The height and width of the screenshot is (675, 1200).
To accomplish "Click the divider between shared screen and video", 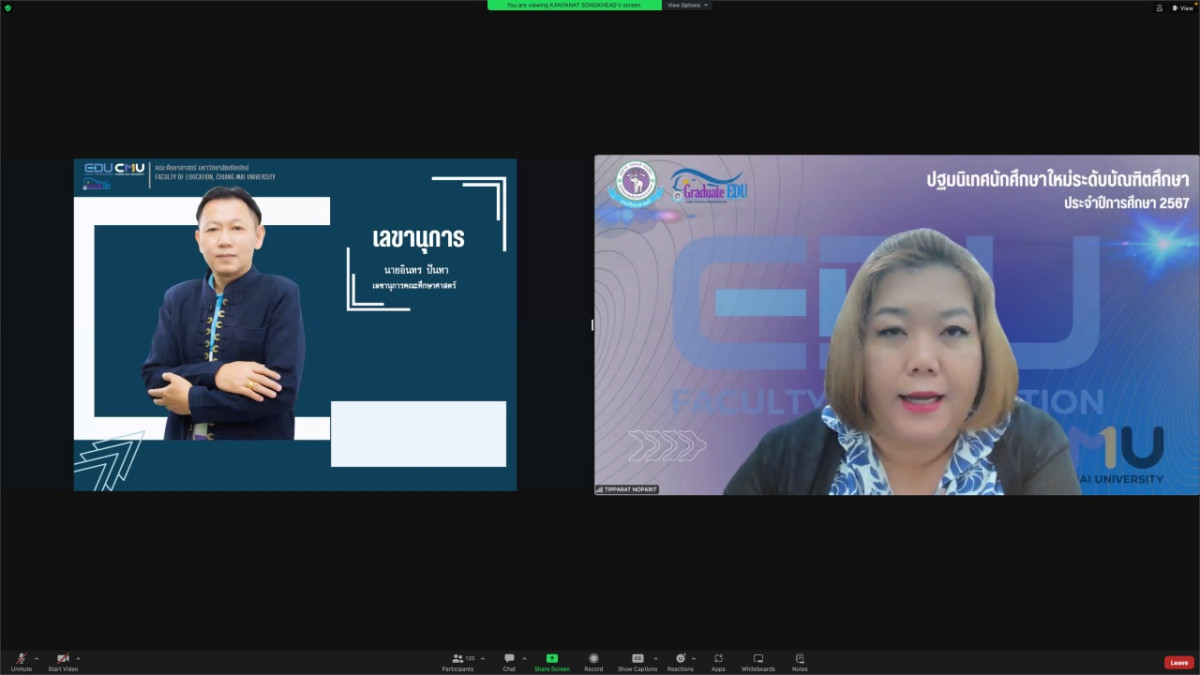I will (x=592, y=325).
